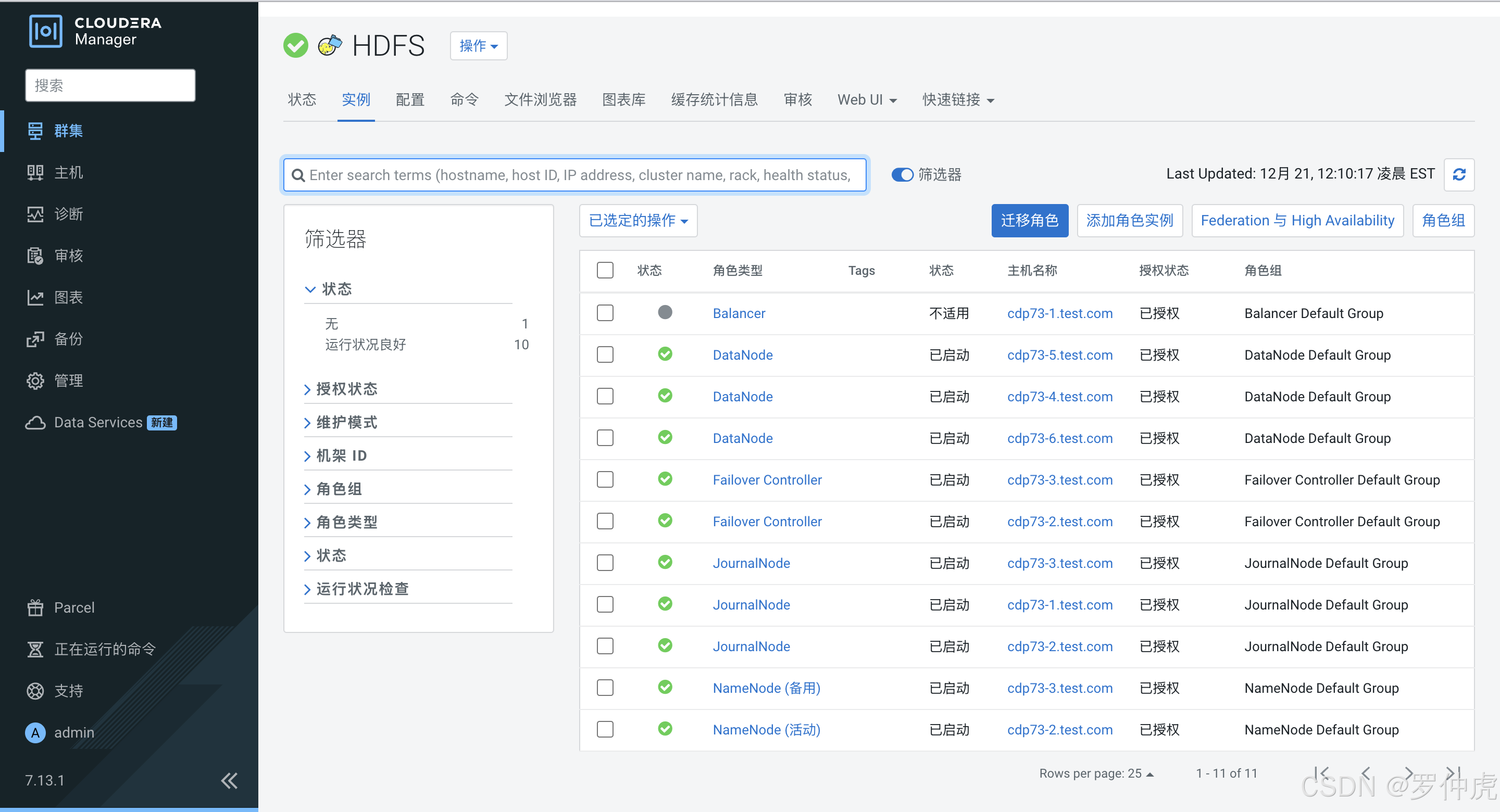Open the Hosts (主机) sidebar icon
This screenshot has width=1500, height=812.
pyautogui.click(x=35, y=172)
